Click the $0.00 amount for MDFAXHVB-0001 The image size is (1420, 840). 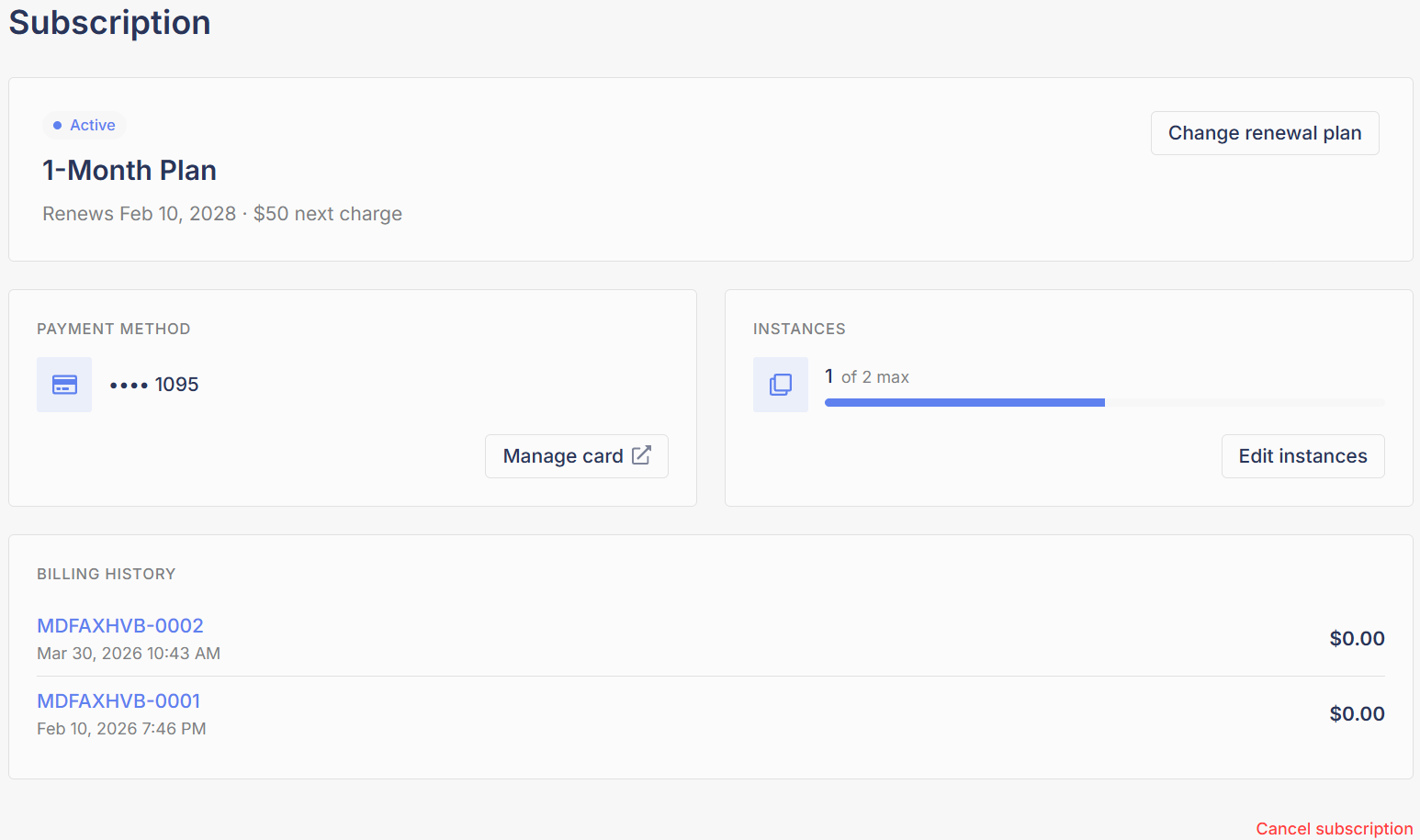[1357, 713]
